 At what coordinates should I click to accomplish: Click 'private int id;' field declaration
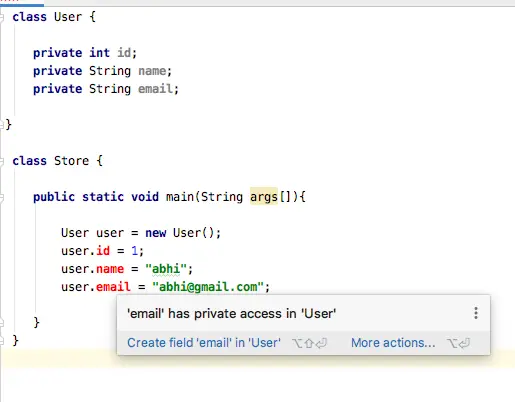pyautogui.click(x=85, y=53)
